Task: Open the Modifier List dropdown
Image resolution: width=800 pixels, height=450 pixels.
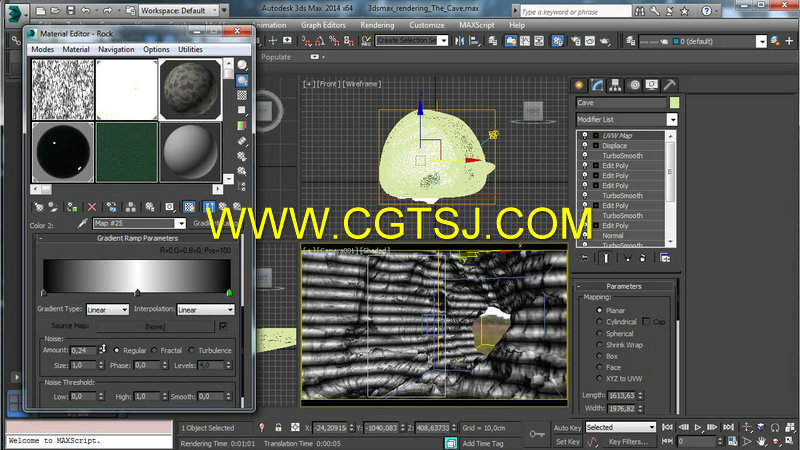Action: [x=672, y=119]
